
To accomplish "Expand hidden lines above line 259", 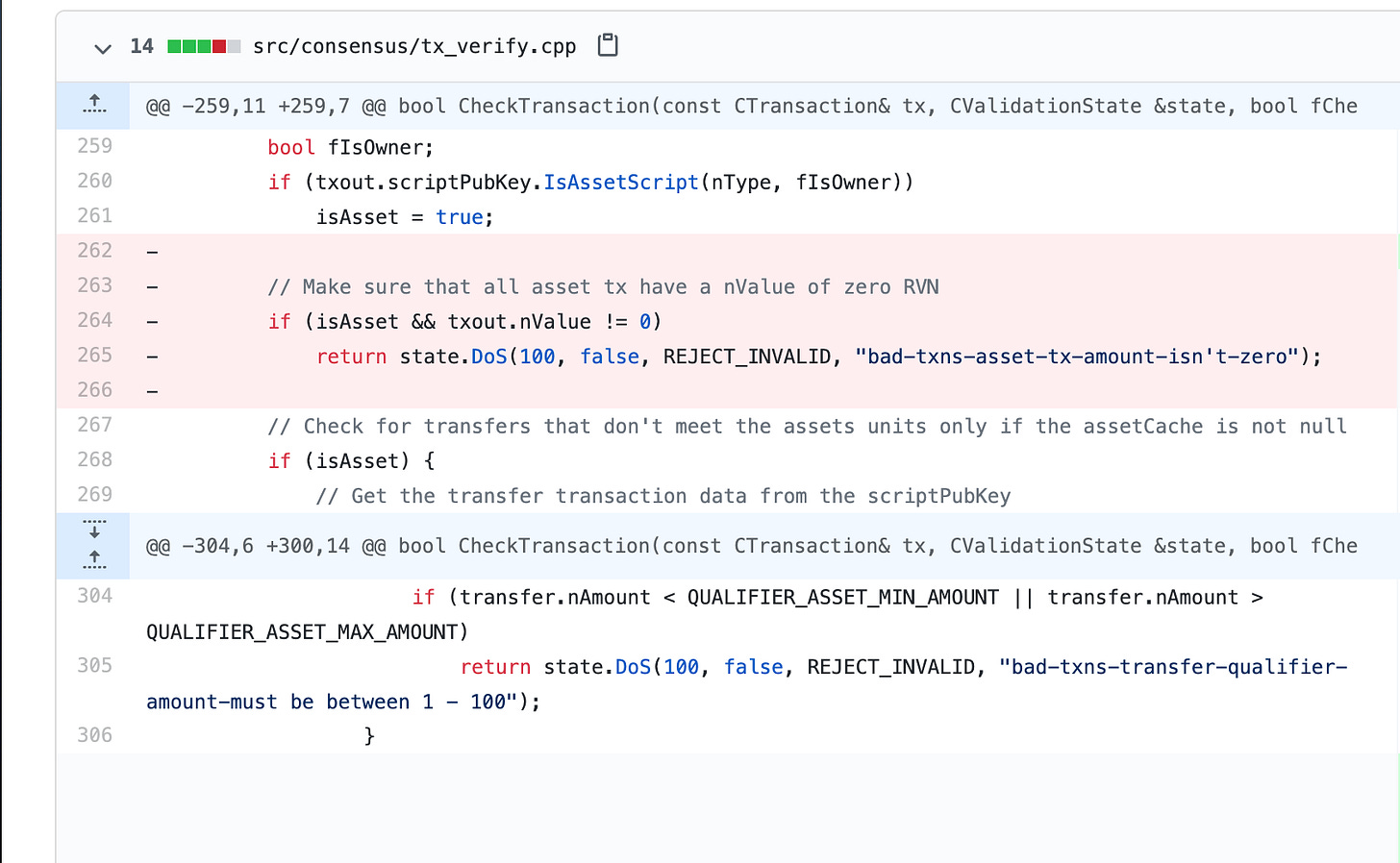I will [94, 105].
